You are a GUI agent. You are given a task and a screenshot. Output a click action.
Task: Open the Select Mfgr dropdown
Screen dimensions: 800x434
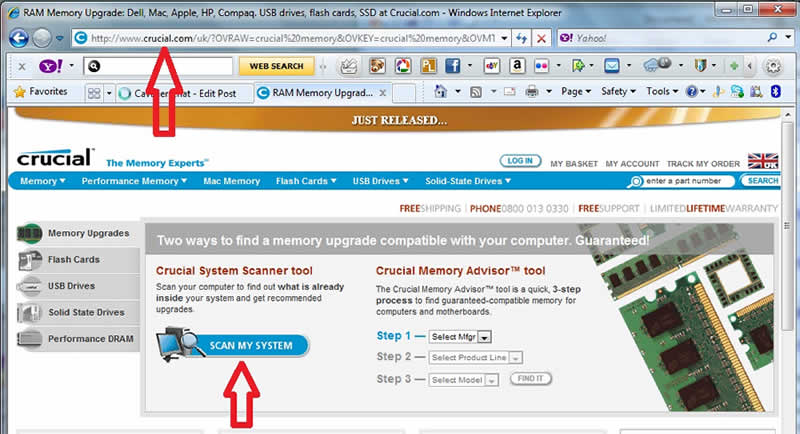click(x=460, y=337)
